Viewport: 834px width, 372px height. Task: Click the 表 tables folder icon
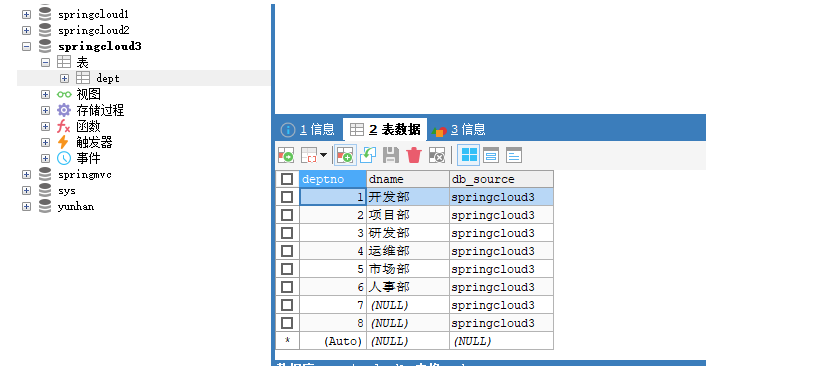[x=64, y=62]
